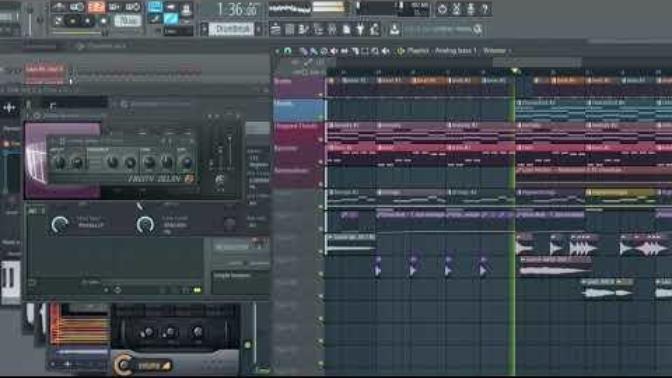The width and height of the screenshot is (672, 378).
Task: Adjust the left white-ringed knob below the delay plugin
Action: (x=60, y=224)
